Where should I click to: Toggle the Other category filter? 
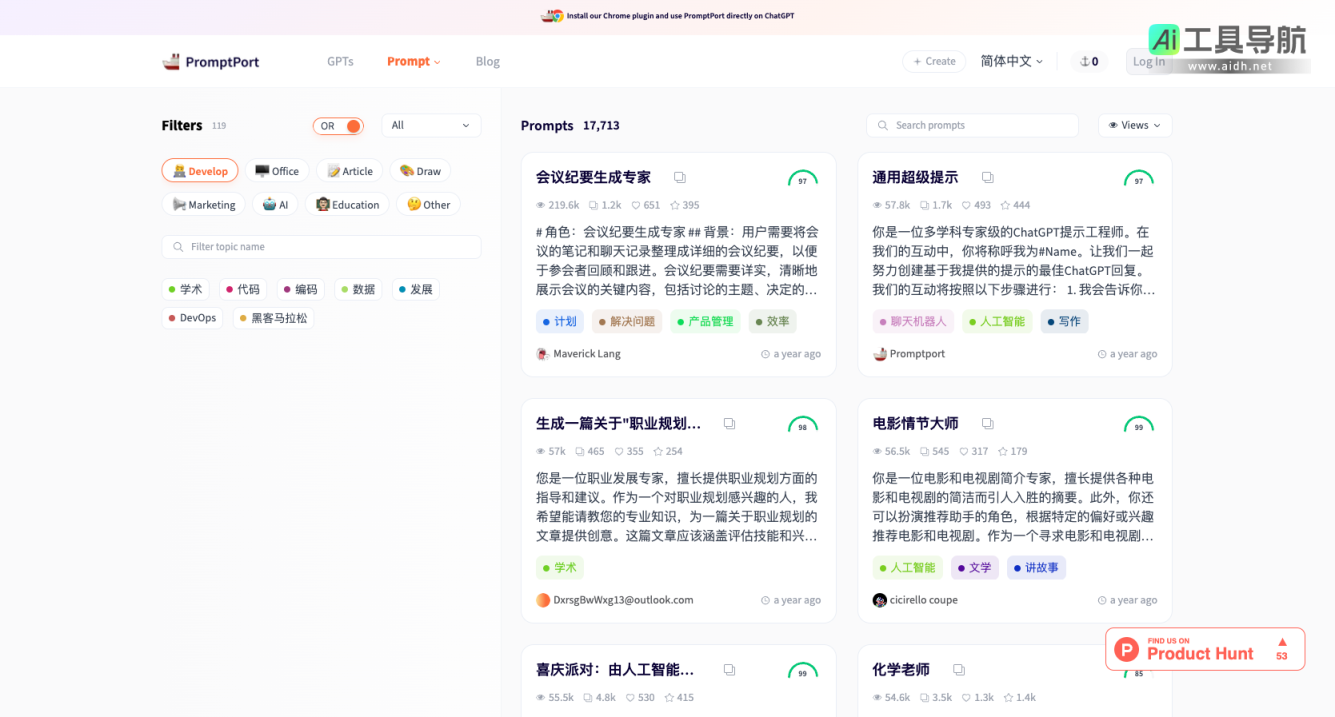pos(428,204)
